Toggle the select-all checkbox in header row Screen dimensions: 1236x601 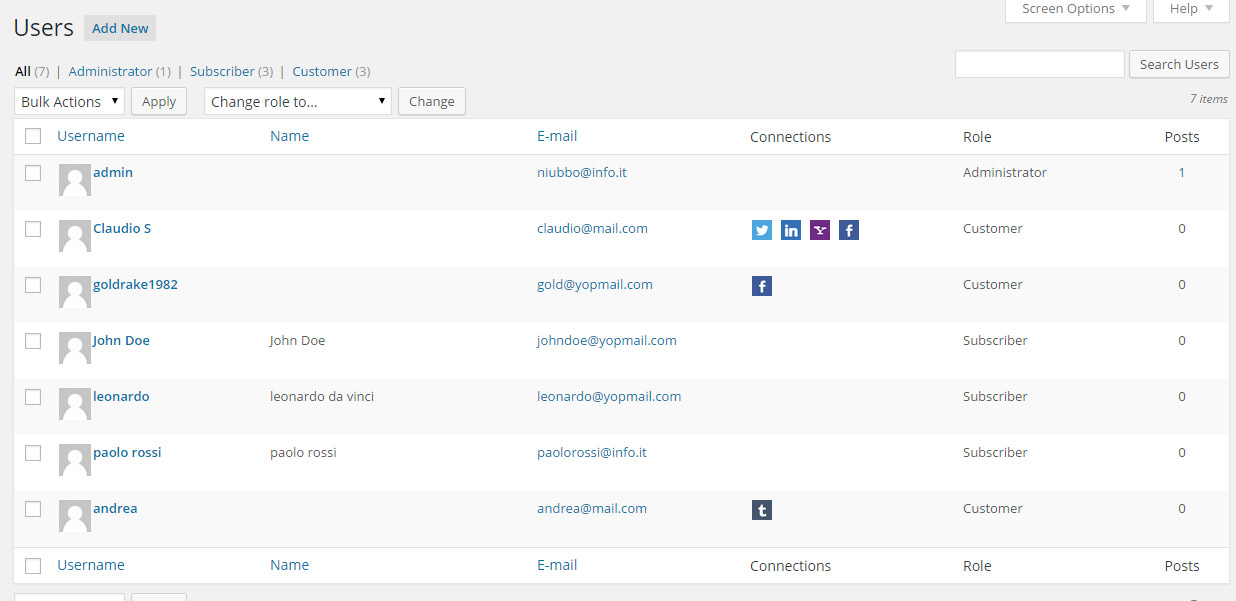coord(33,137)
